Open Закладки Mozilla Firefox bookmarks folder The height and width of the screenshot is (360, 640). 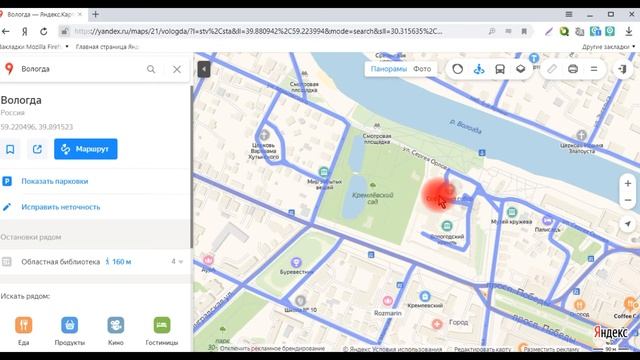pyautogui.click(x=33, y=47)
